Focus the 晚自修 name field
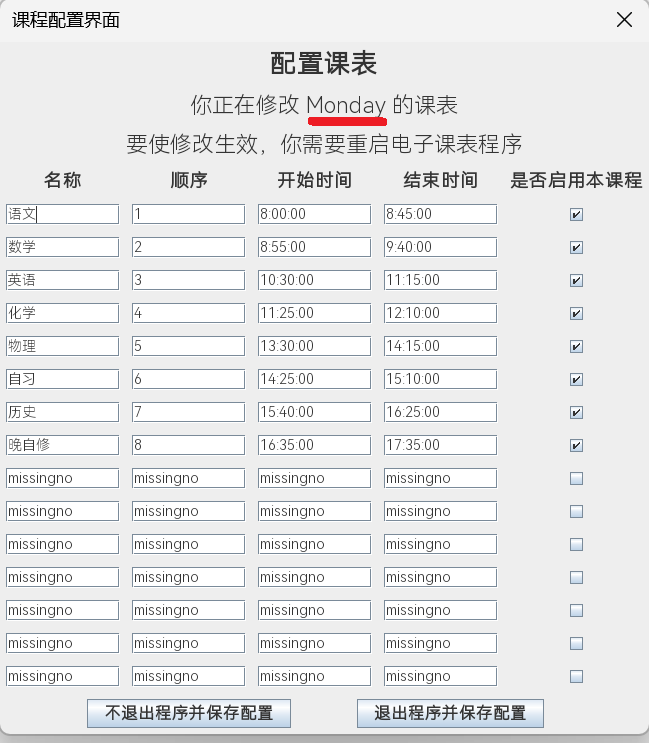The height and width of the screenshot is (743, 649). coord(63,445)
